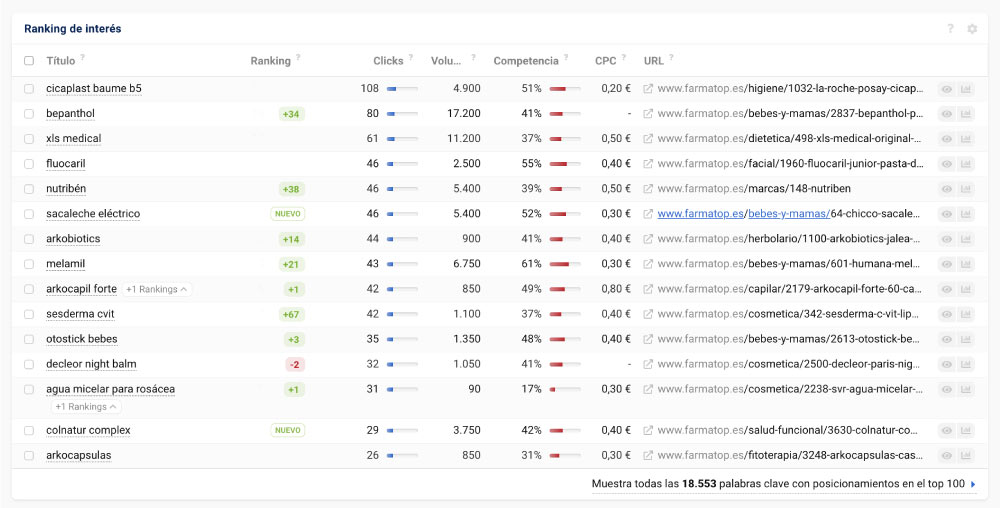Sort by the Título column
The width and height of the screenshot is (1000, 508).
coord(61,61)
